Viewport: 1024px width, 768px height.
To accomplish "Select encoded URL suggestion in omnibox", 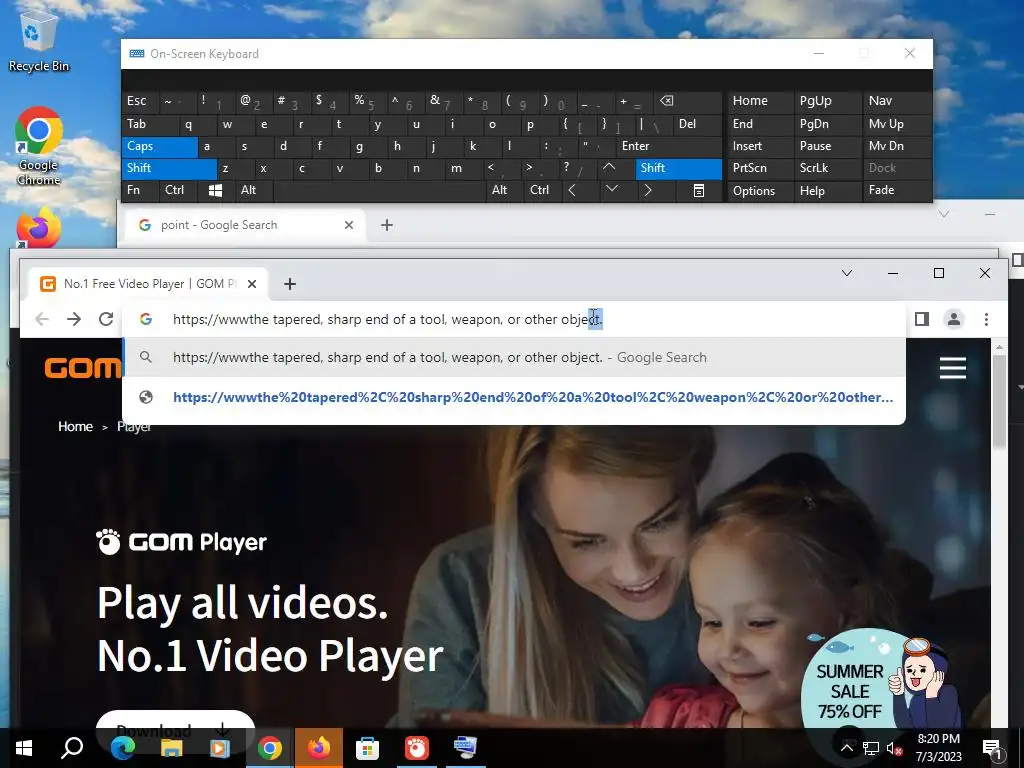I will coord(514,397).
